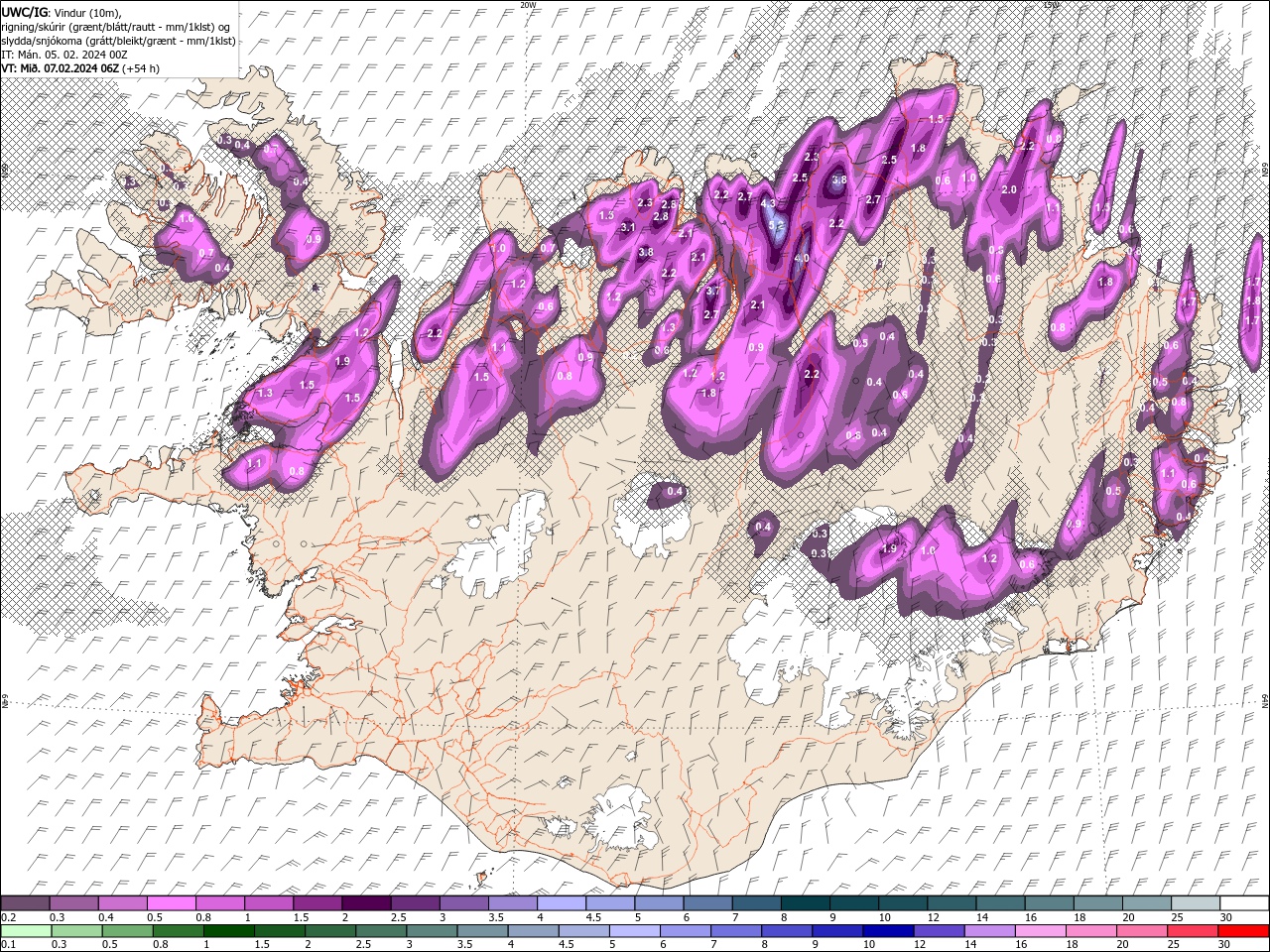Select the 8–9 blue rain swatch
The height and width of the screenshot is (952, 1270).
pos(788,931)
